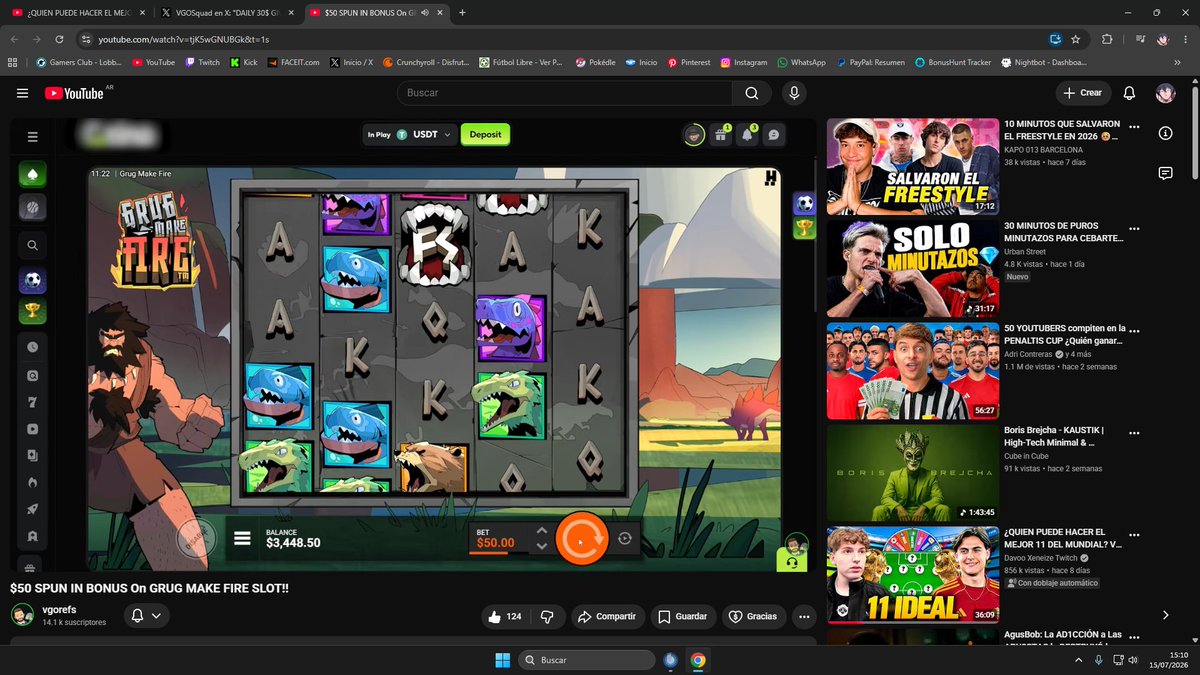
Task: Open vgorefs channel name link
Action: [59, 610]
